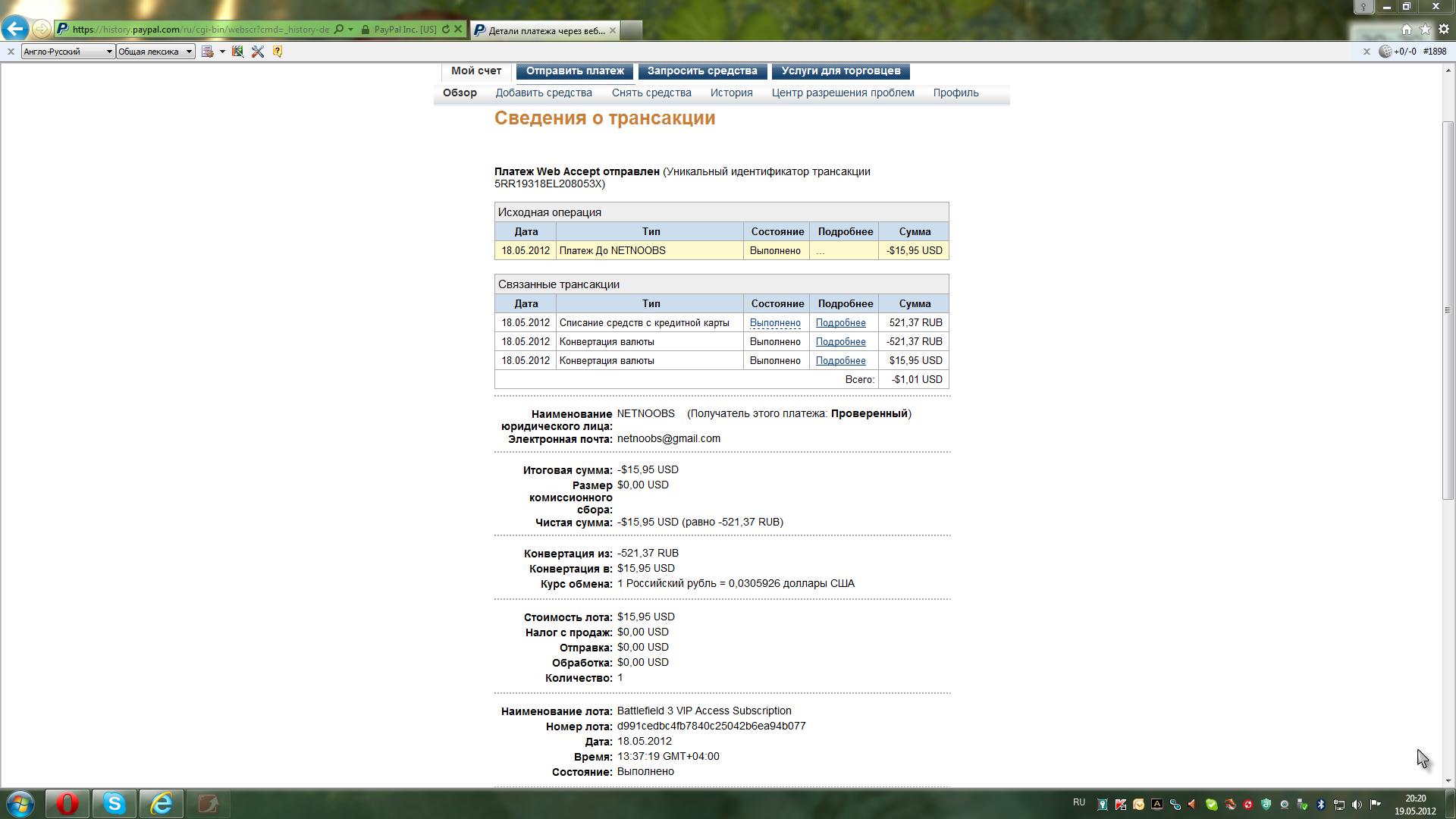Open a new blank browser tab
The height and width of the screenshot is (819, 1456).
(x=632, y=30)
